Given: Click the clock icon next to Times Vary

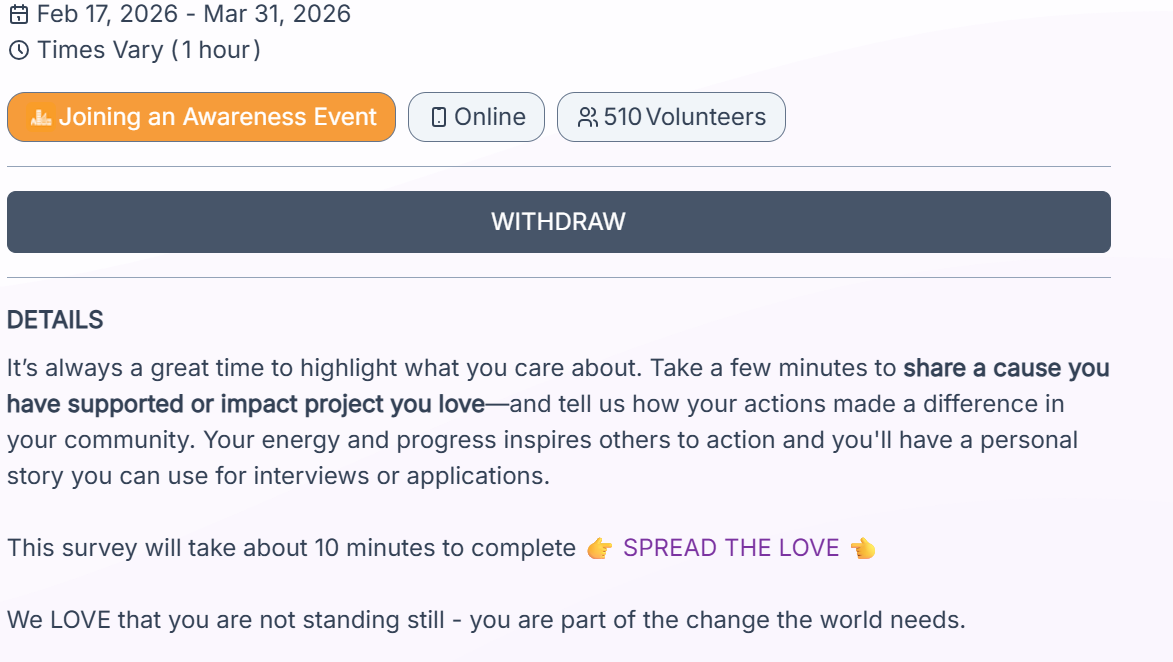Looking at the screenshot, I should (x=18, y=50).
